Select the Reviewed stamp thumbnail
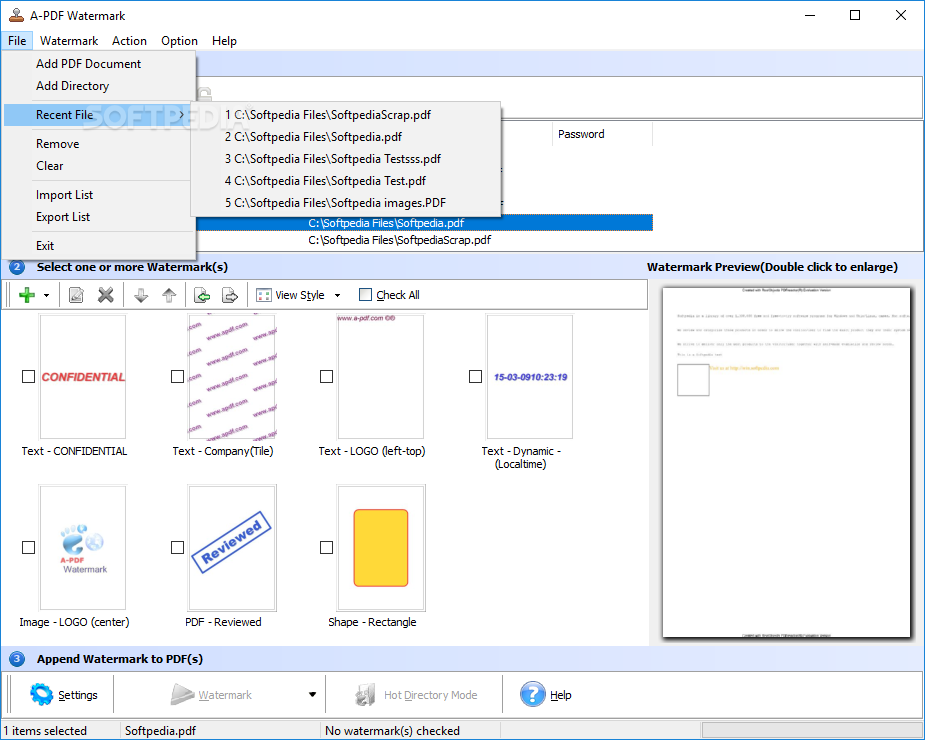Image resolution: width=925 pixels, height=740 pixels. (x=232, y=548)
